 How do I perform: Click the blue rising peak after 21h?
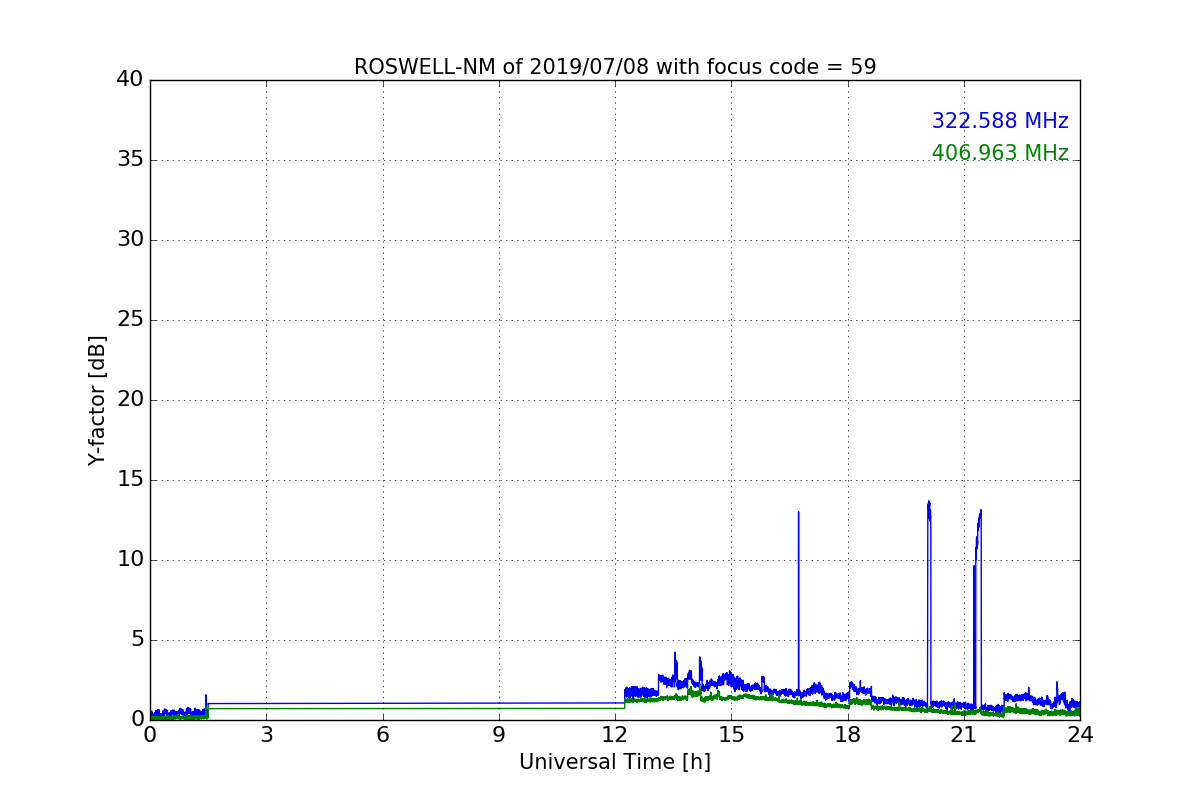978,610
